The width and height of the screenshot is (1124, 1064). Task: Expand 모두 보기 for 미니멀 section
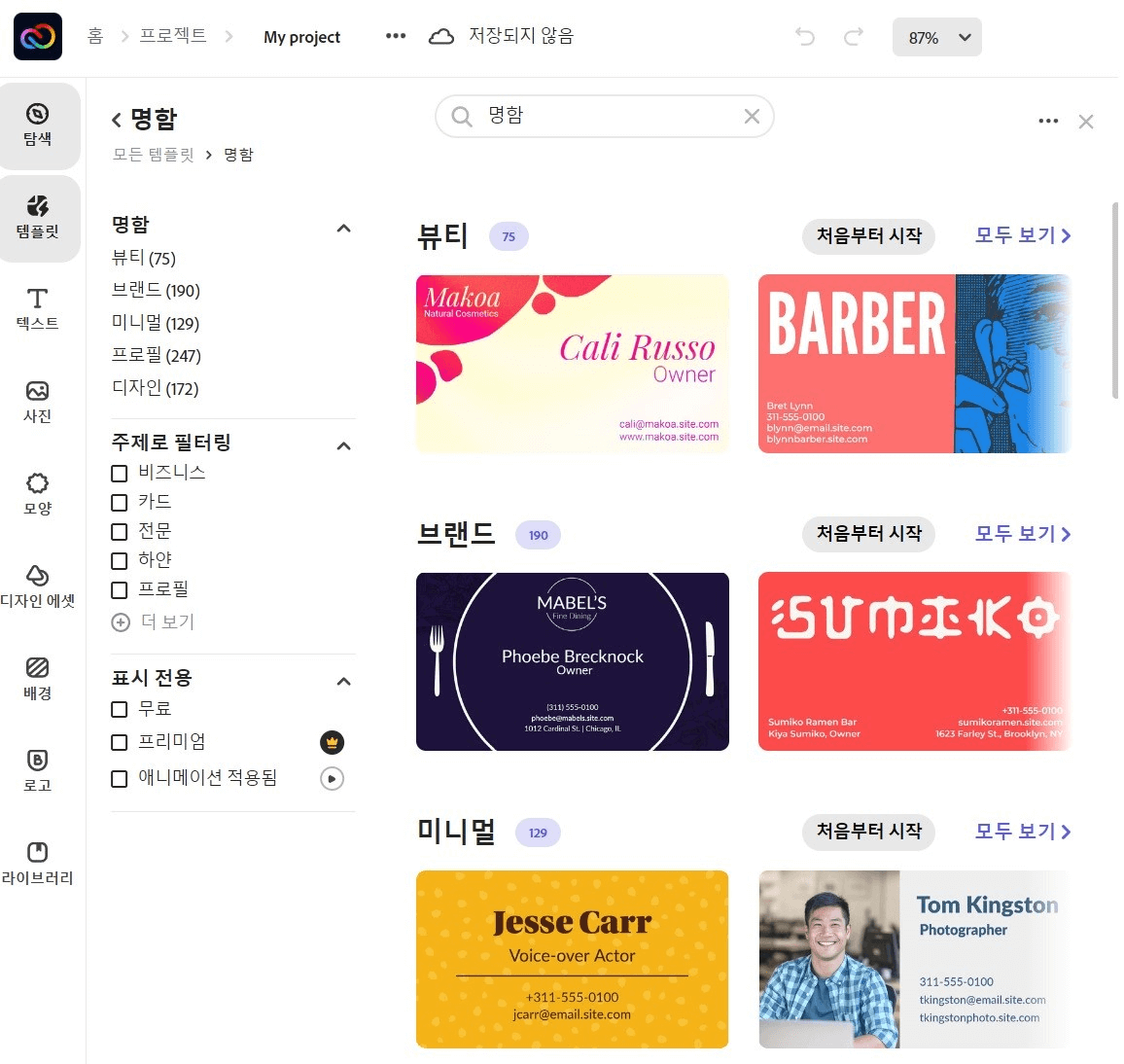tap(1023, 831)
